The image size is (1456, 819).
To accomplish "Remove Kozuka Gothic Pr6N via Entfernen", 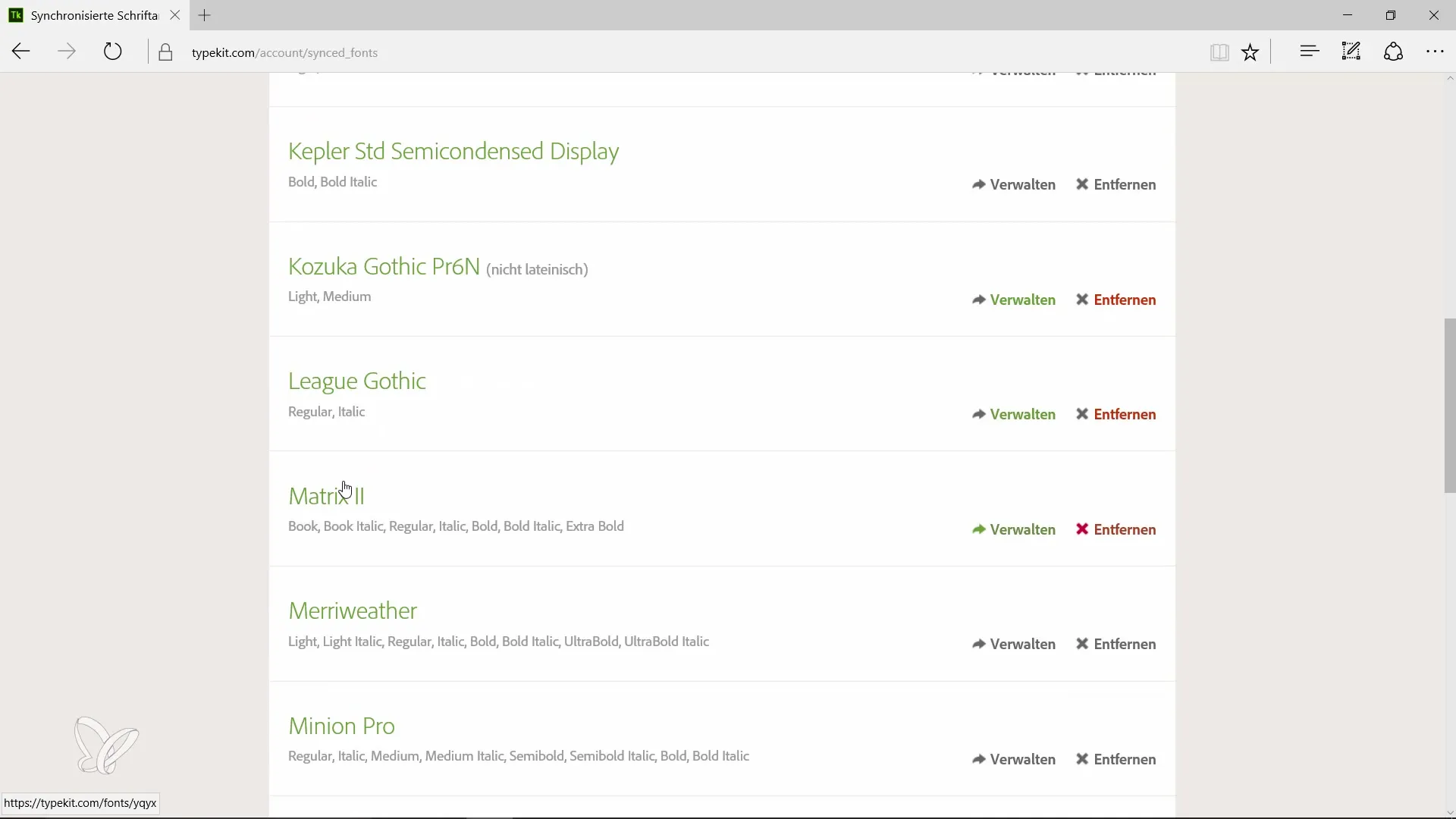I will pyautogui.click(x=1116, y=300).
